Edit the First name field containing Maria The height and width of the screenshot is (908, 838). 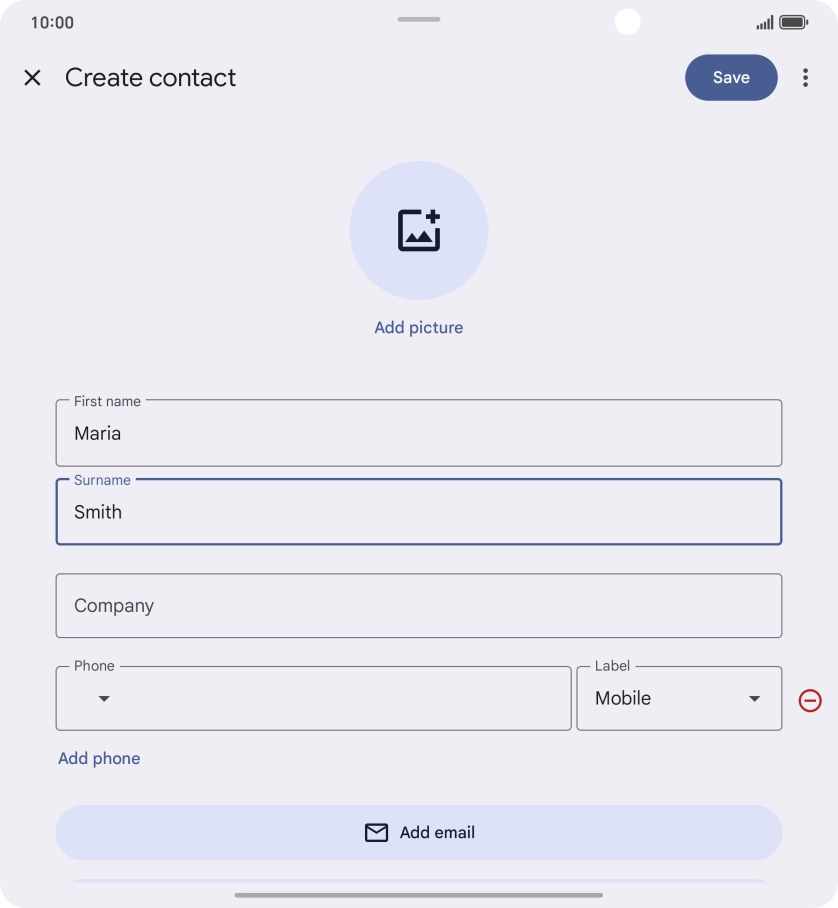tap(419, 433)
